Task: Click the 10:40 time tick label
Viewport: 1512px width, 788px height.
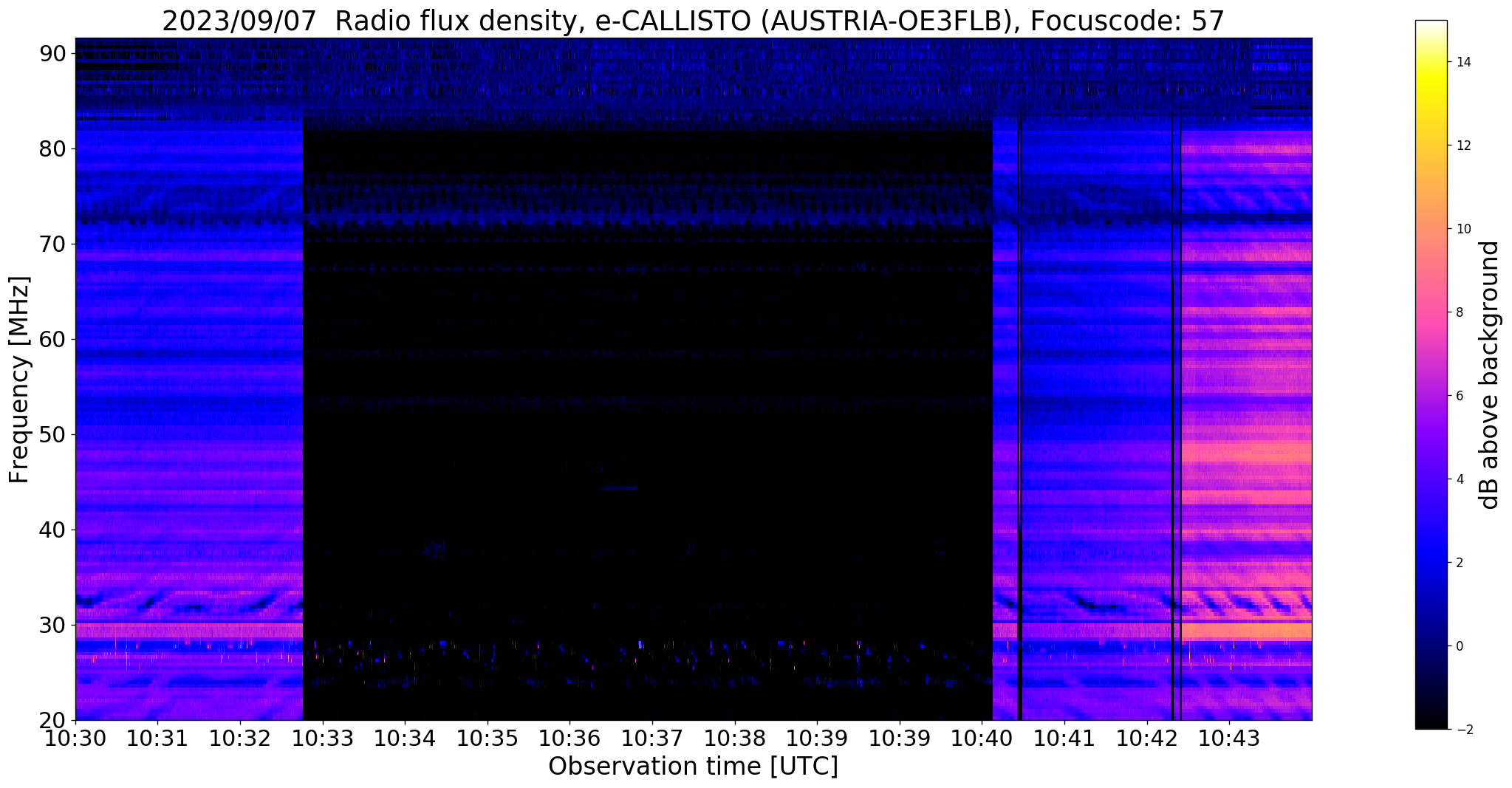Action: tap(982, 737)
